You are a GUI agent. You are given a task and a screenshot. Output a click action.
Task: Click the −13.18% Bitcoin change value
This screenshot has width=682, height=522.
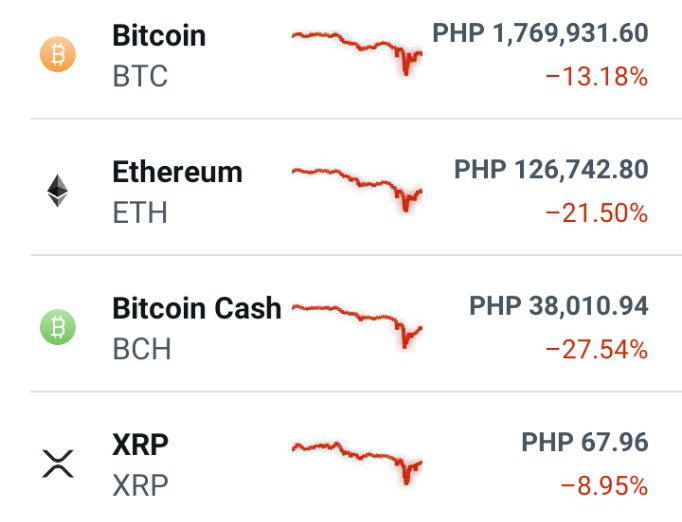pyautogui.click(x=597, y=77)
